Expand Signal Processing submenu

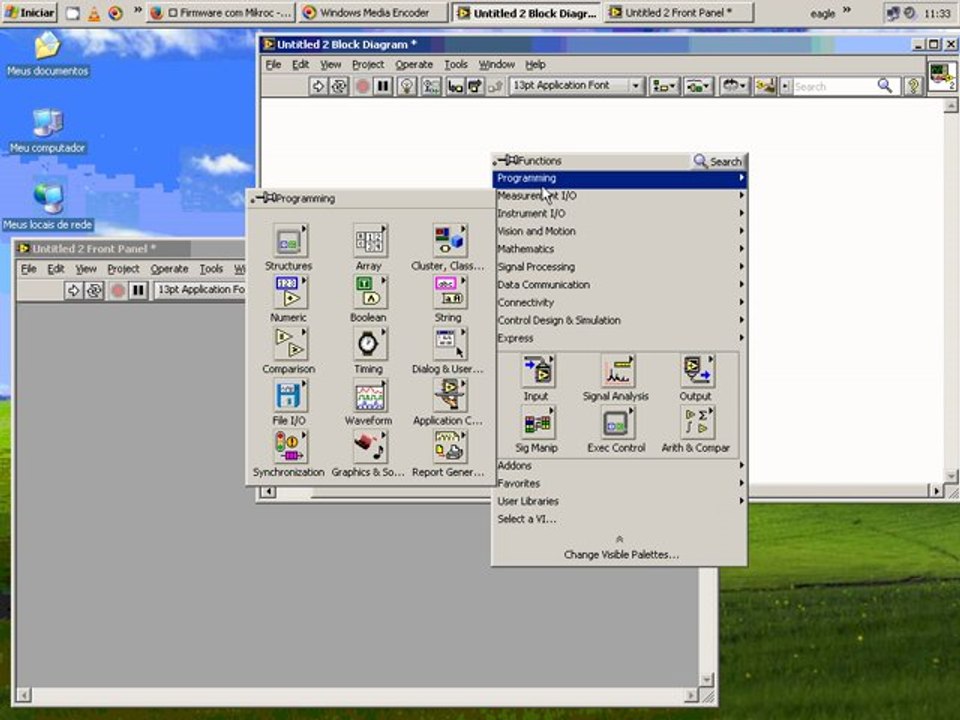coord(620,267)
